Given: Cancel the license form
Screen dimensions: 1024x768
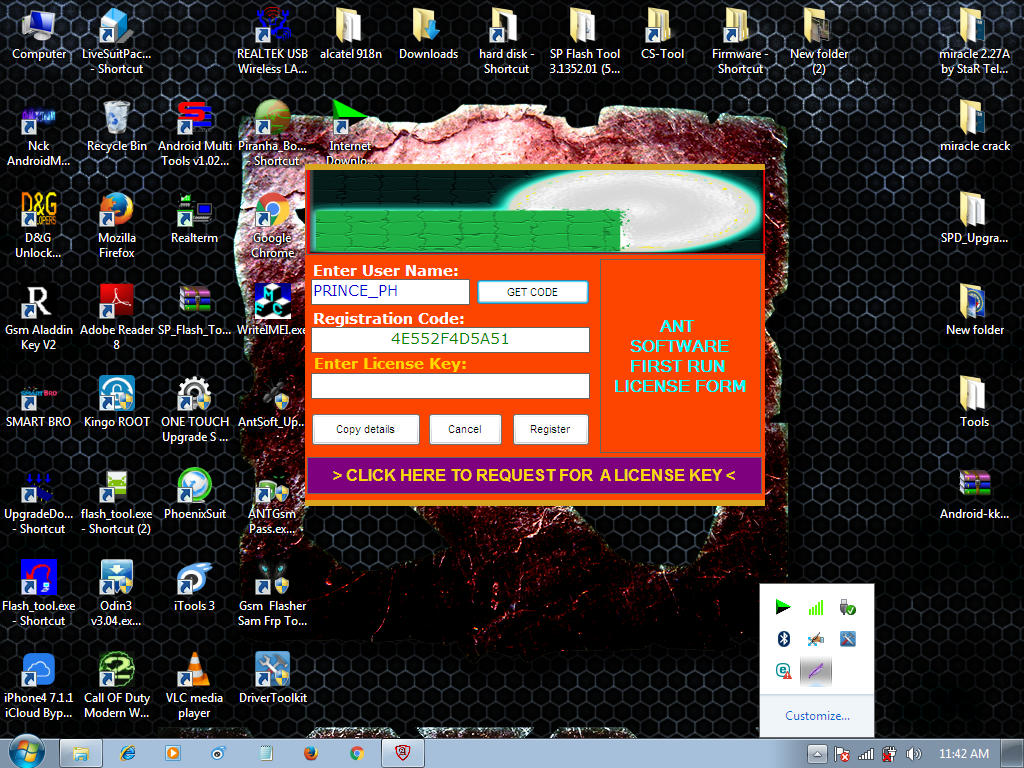Looking at the screenshot, I should pos(465,429).
